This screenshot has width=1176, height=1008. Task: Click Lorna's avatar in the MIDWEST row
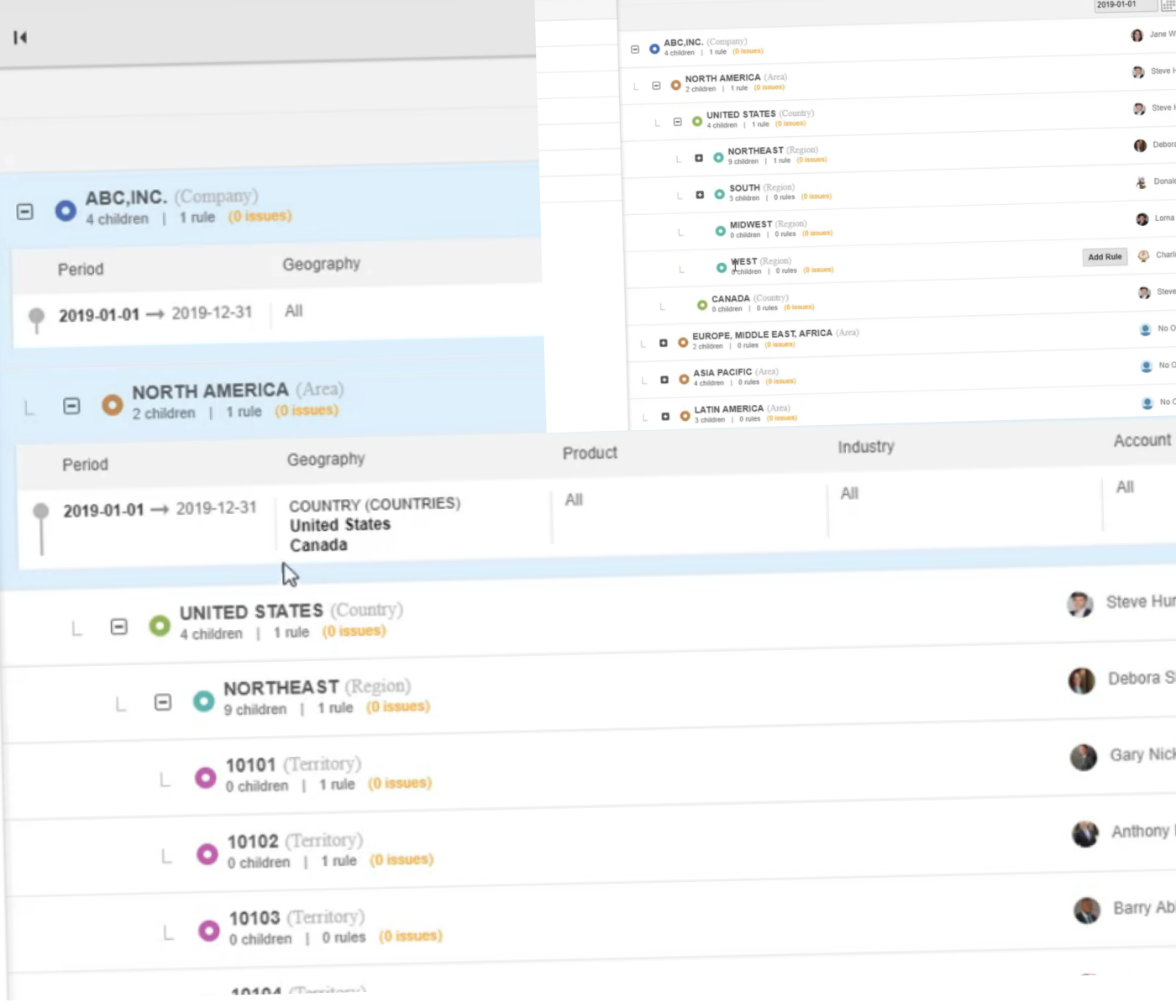click(1142, 219)
